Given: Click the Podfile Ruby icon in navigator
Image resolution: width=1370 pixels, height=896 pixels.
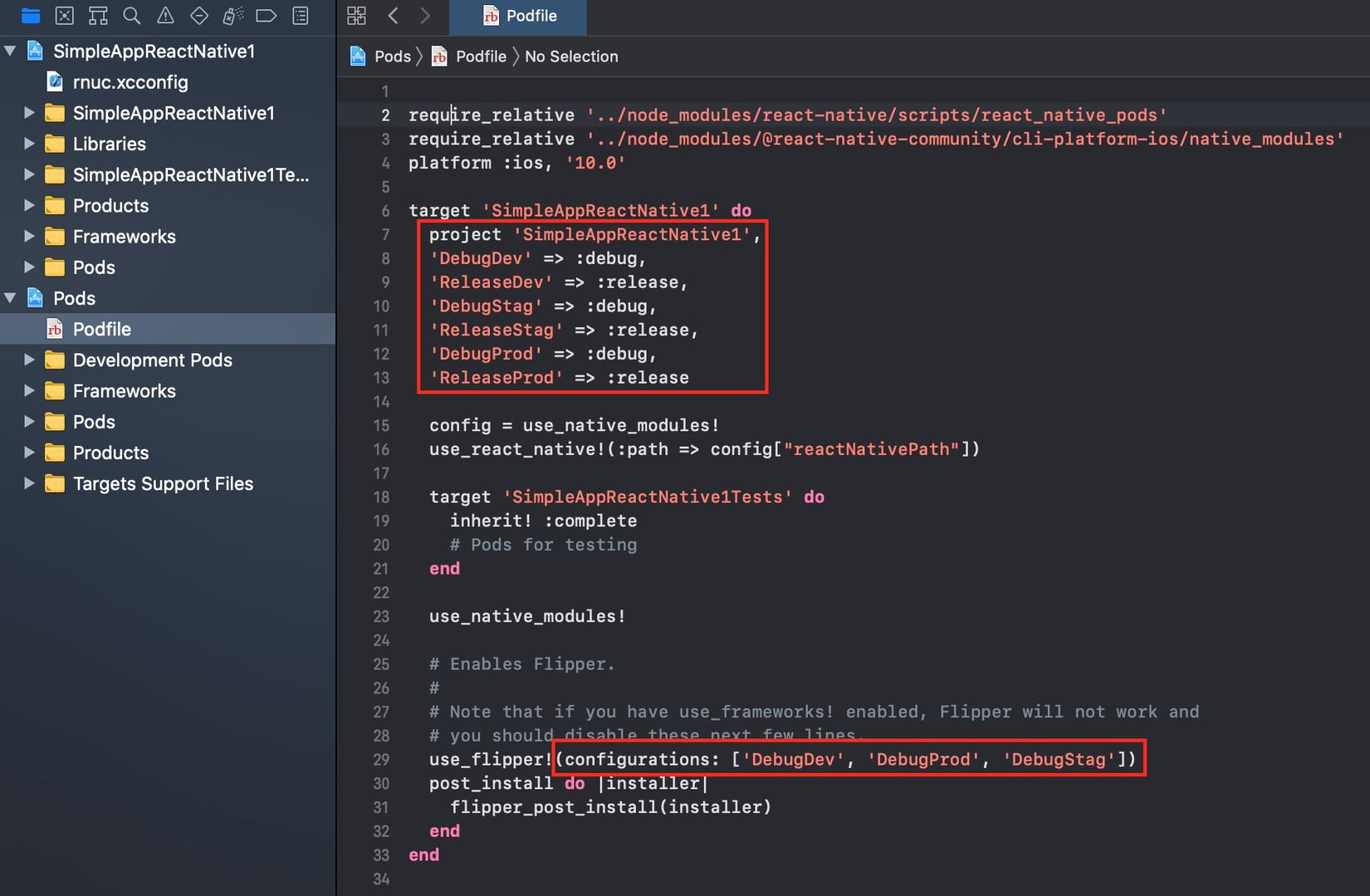Looking at the screenshot, I should [55, 329].
